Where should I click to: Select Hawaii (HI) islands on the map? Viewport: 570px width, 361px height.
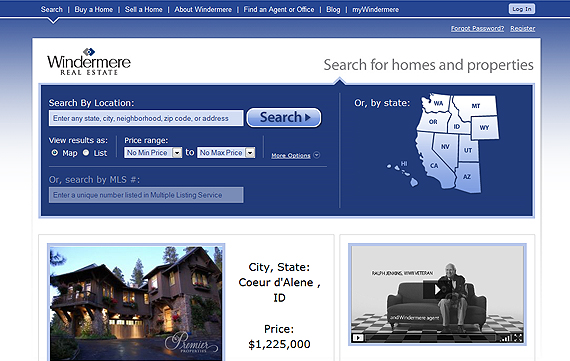tap(403, 173)
